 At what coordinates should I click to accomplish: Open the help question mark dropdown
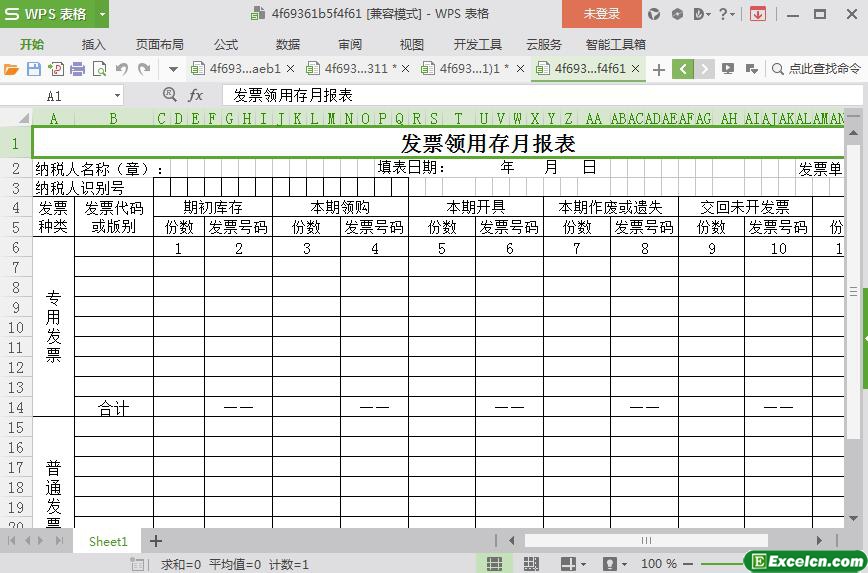726,14
